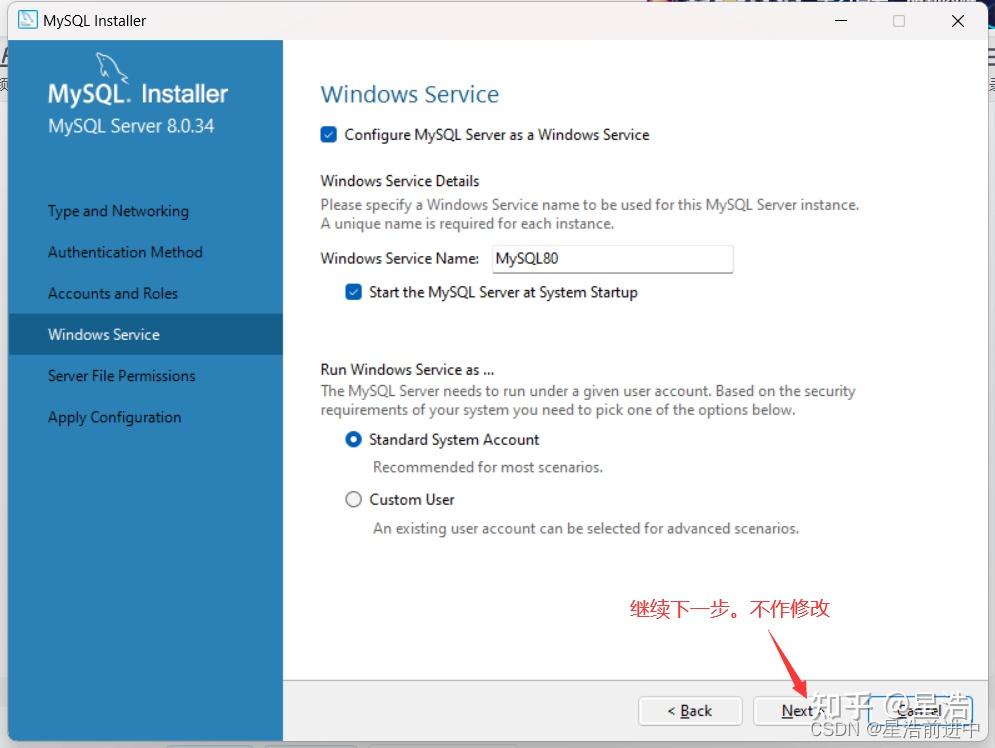Open the Accounts and Roles step
The height and width of the screenshot is (748, 995).
pos(113,293)
